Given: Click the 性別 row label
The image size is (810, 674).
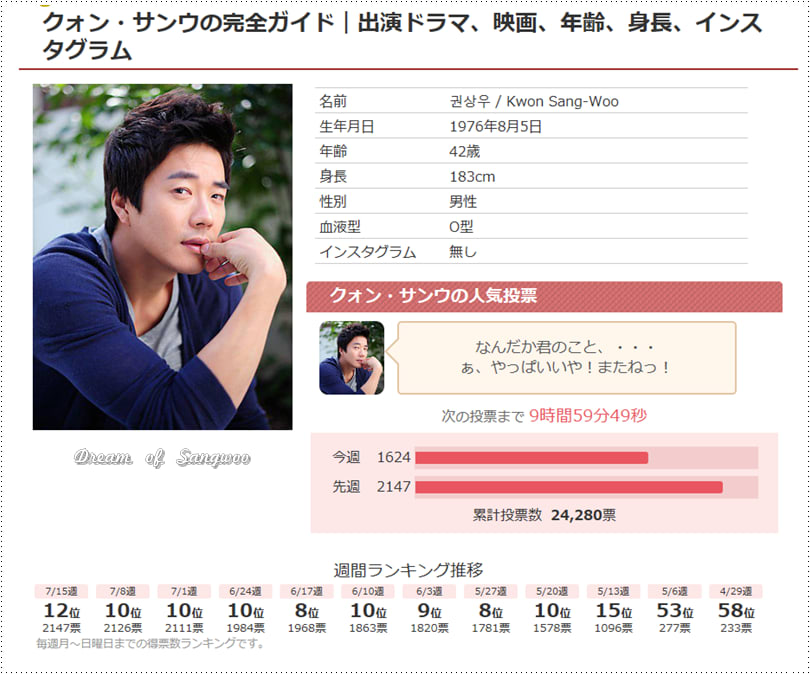Looking at the screenshot, I should click(x=333, y=201).
